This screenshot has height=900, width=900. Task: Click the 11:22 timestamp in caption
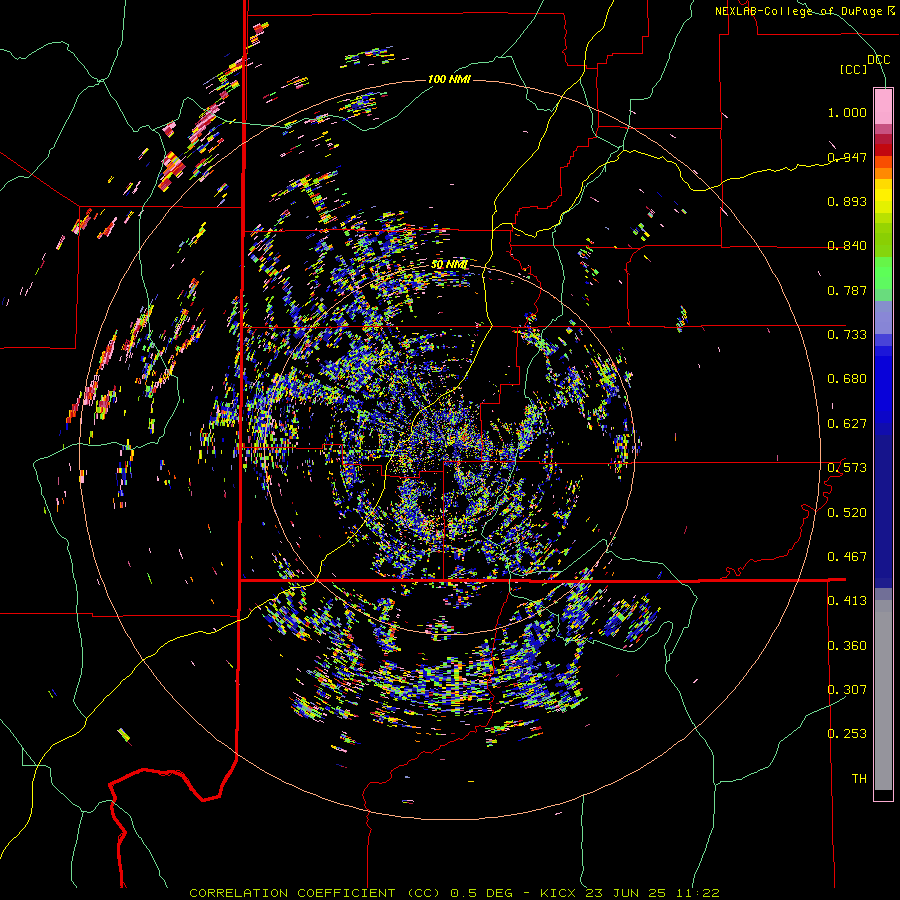coord(697,893)
